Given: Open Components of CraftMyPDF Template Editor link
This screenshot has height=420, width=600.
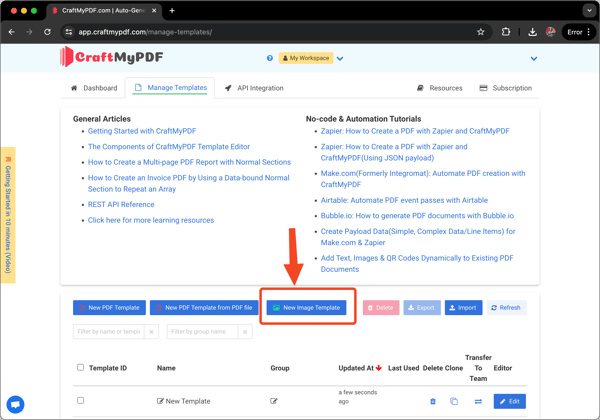Looking at the screenshot, I should click(x=169, y=147).
